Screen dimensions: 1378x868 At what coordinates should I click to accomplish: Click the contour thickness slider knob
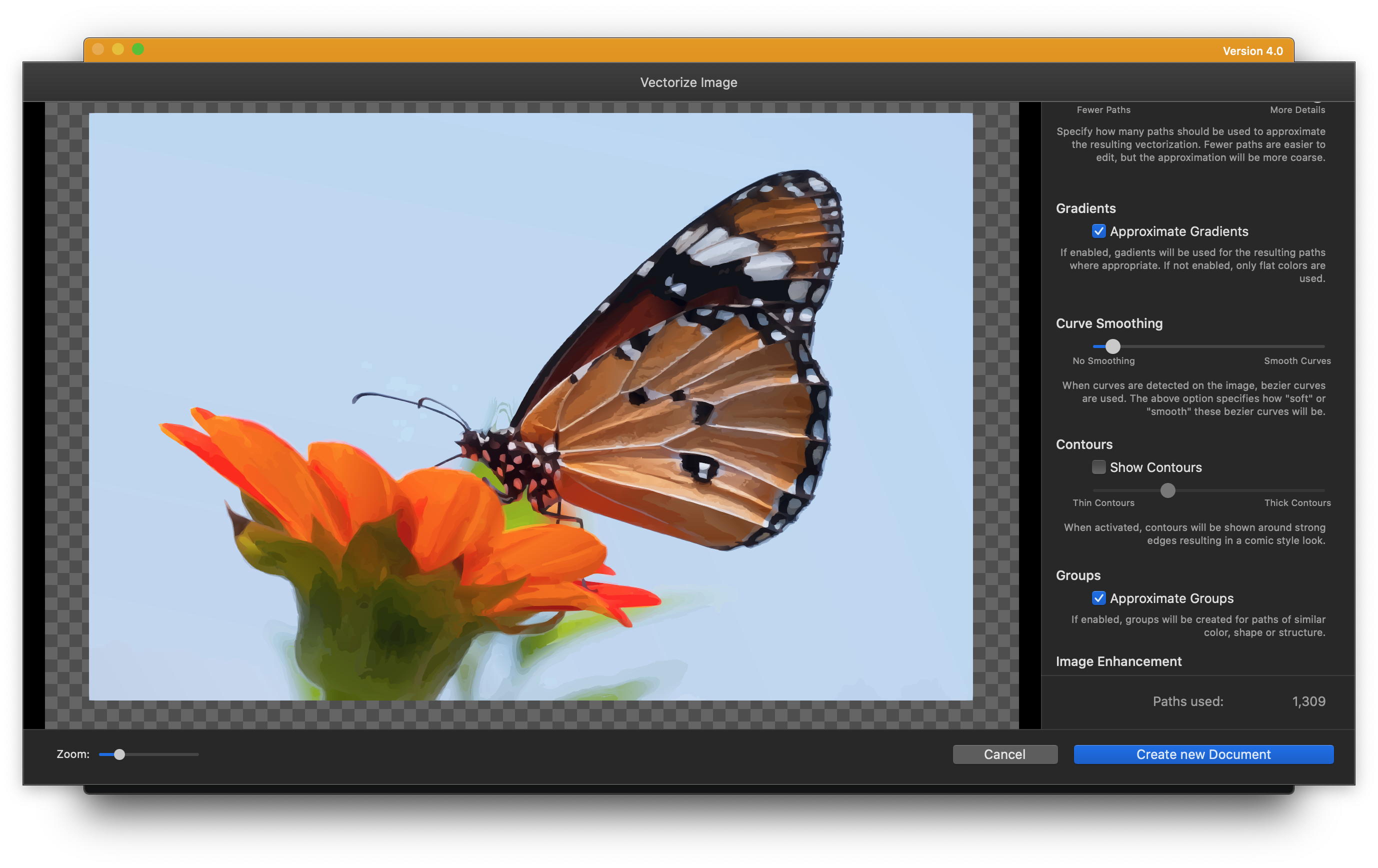[1167, 490]
